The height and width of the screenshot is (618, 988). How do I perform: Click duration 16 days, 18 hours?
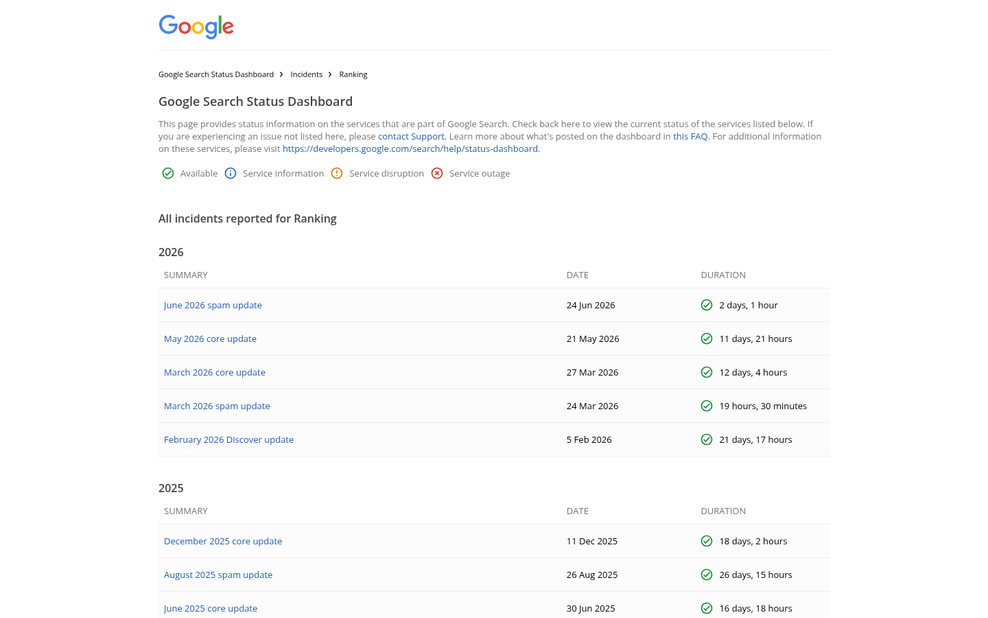coord(755,609)
